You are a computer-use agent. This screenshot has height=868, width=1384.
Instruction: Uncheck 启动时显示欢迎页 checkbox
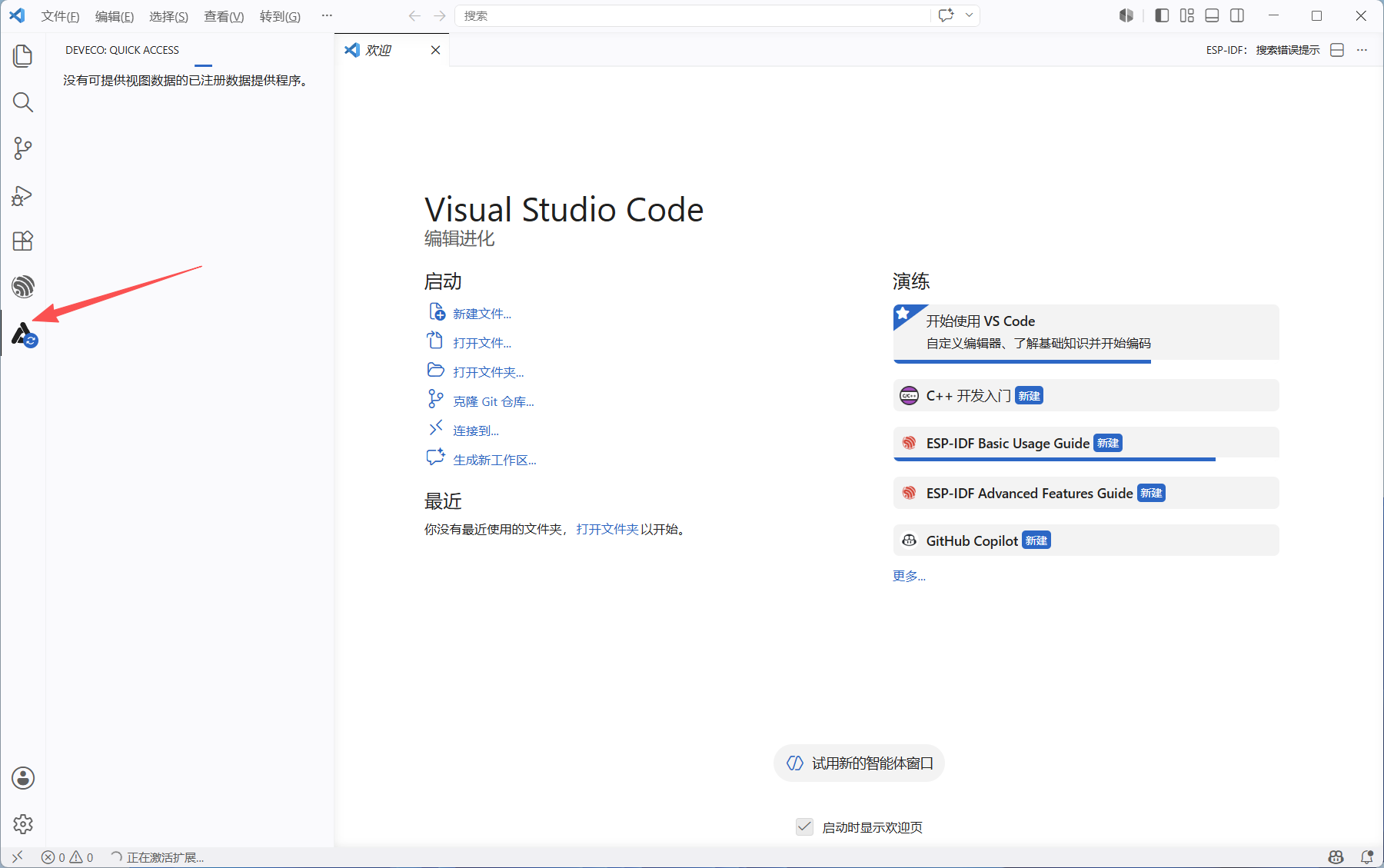pyautogui.click(x=804, y=826)
